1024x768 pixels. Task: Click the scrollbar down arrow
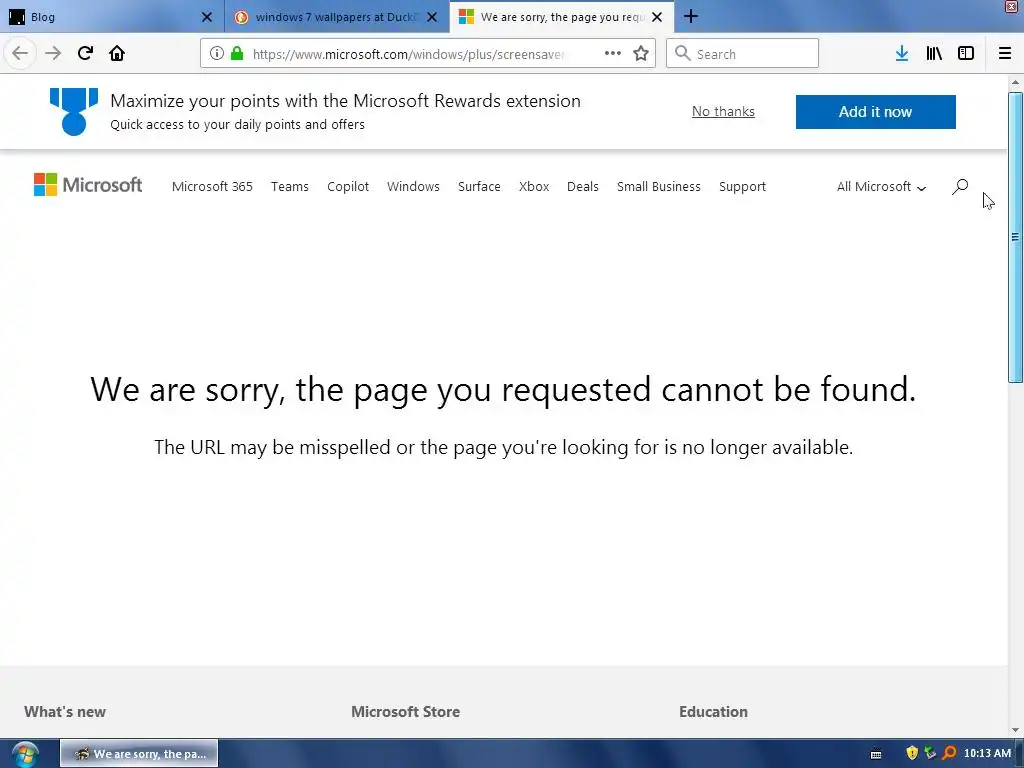tap(1015, 730)
